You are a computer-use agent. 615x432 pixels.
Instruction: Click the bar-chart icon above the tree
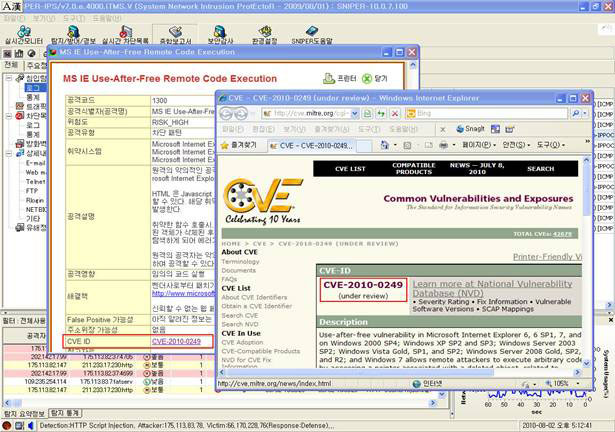19,53
